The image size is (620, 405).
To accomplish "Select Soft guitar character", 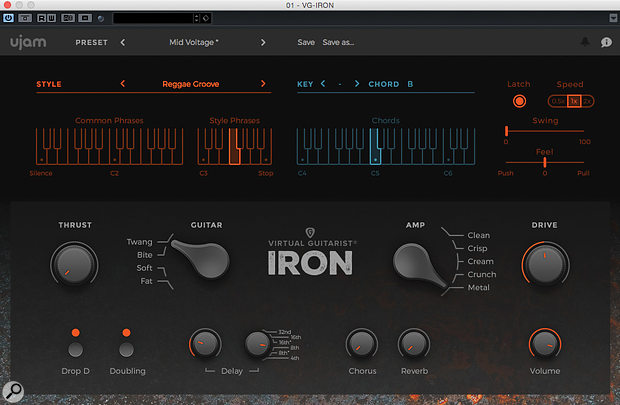I will (x=144, y=268).
